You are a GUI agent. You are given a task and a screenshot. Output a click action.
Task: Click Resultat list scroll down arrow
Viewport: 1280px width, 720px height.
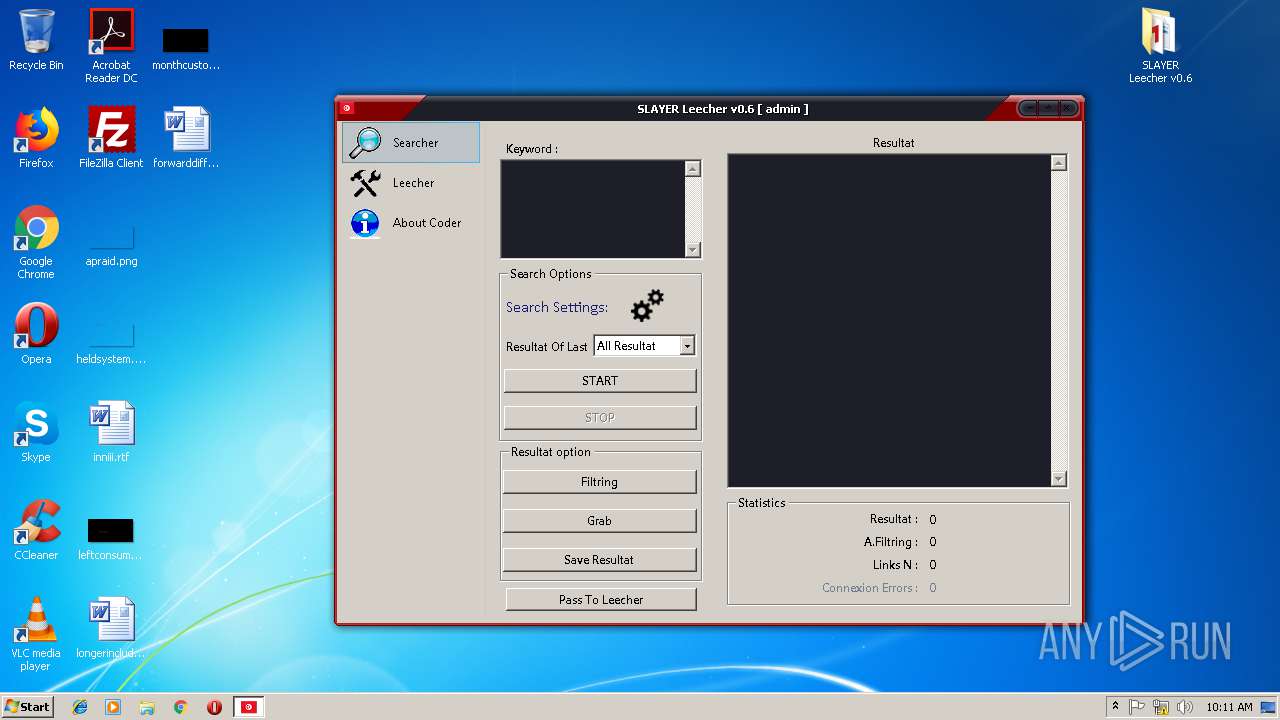(x=1059, y=479)
